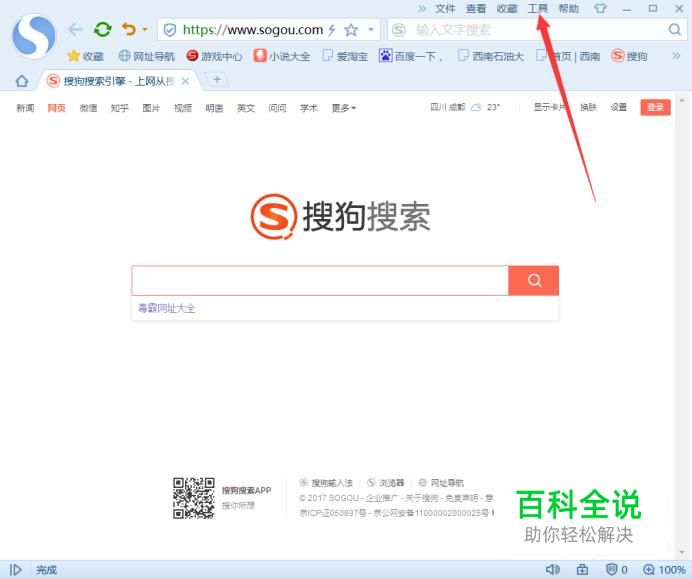Click the 搜狗搜索APP QR code
The width and height of the screenshot is (692, 579).
click(194, 498)
